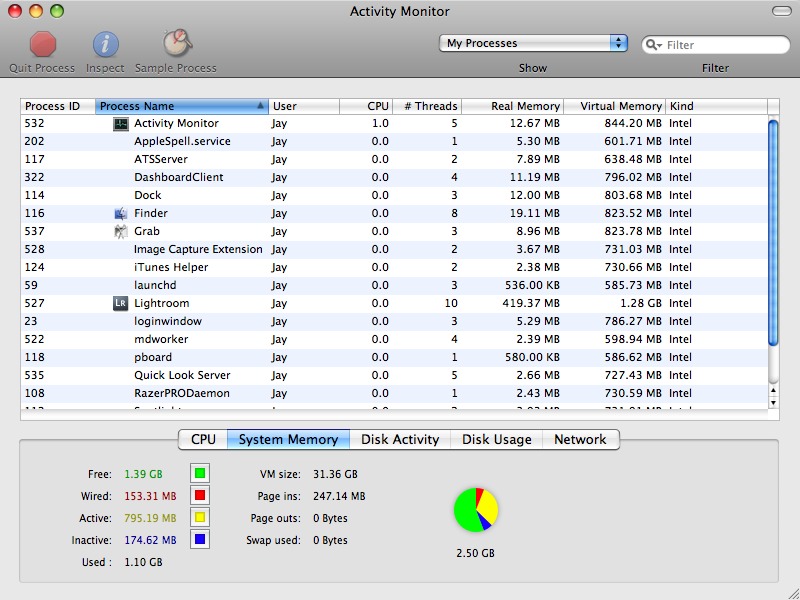Select the iTunes Helper process
This screenshot has height=600, width=800.
click(394, 267)
